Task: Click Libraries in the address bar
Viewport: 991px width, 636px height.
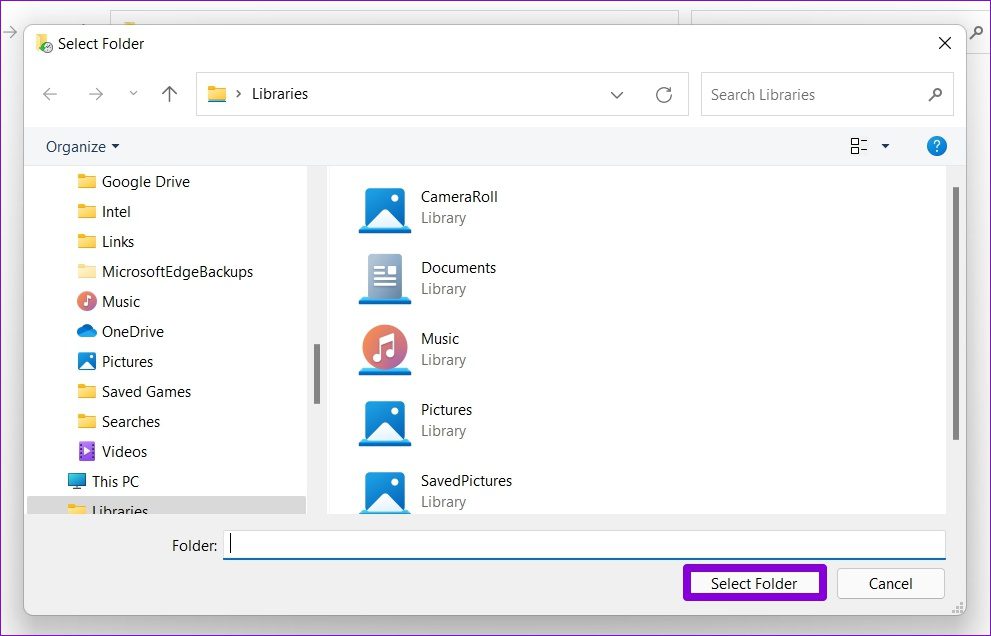Action: 280,93
